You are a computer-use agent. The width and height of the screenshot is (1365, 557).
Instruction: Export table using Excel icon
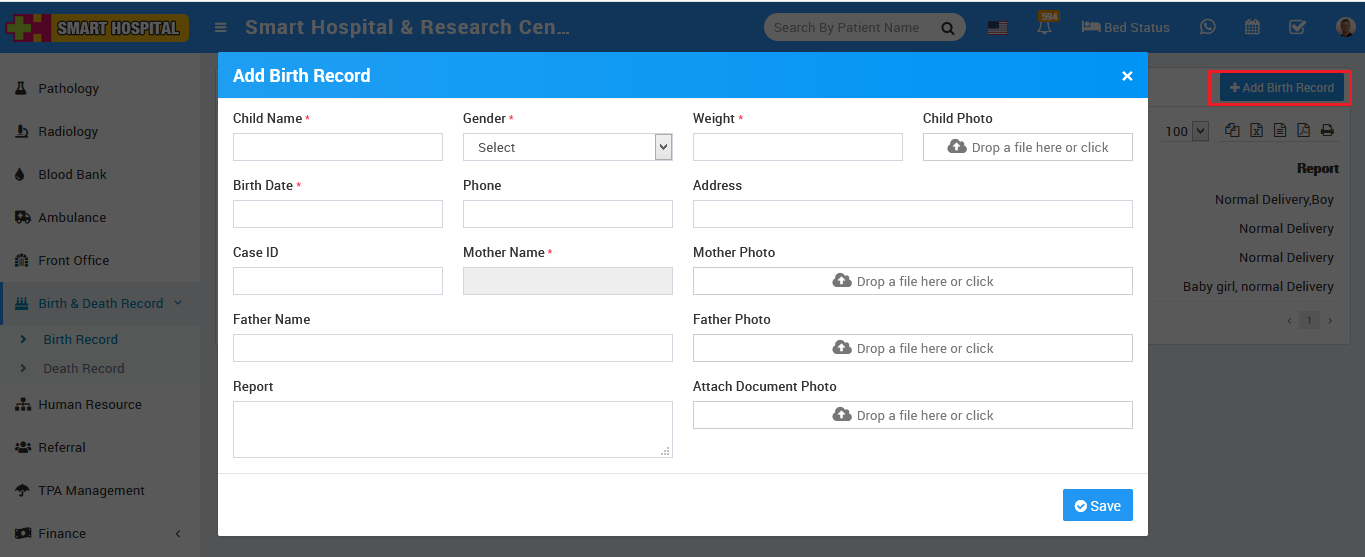(x=1256, y=130)
